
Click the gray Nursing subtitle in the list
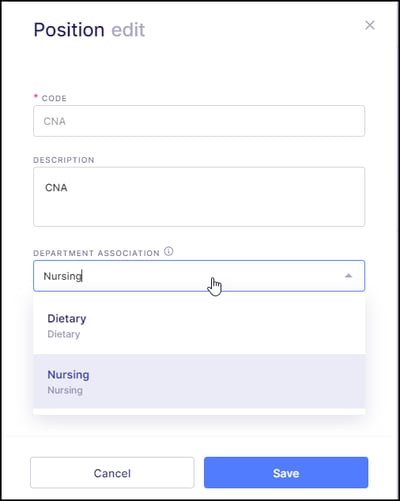[x=65, y=390]
